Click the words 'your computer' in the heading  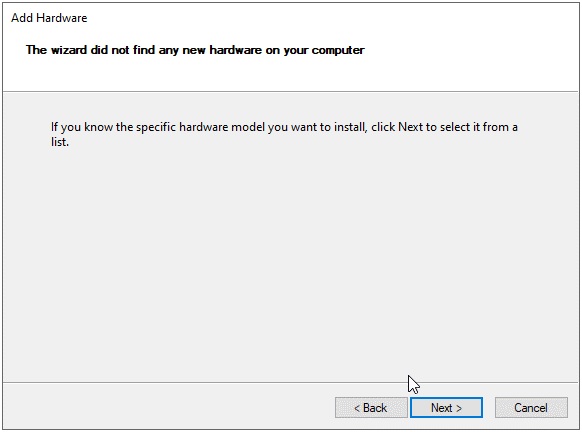pos(324,50)
